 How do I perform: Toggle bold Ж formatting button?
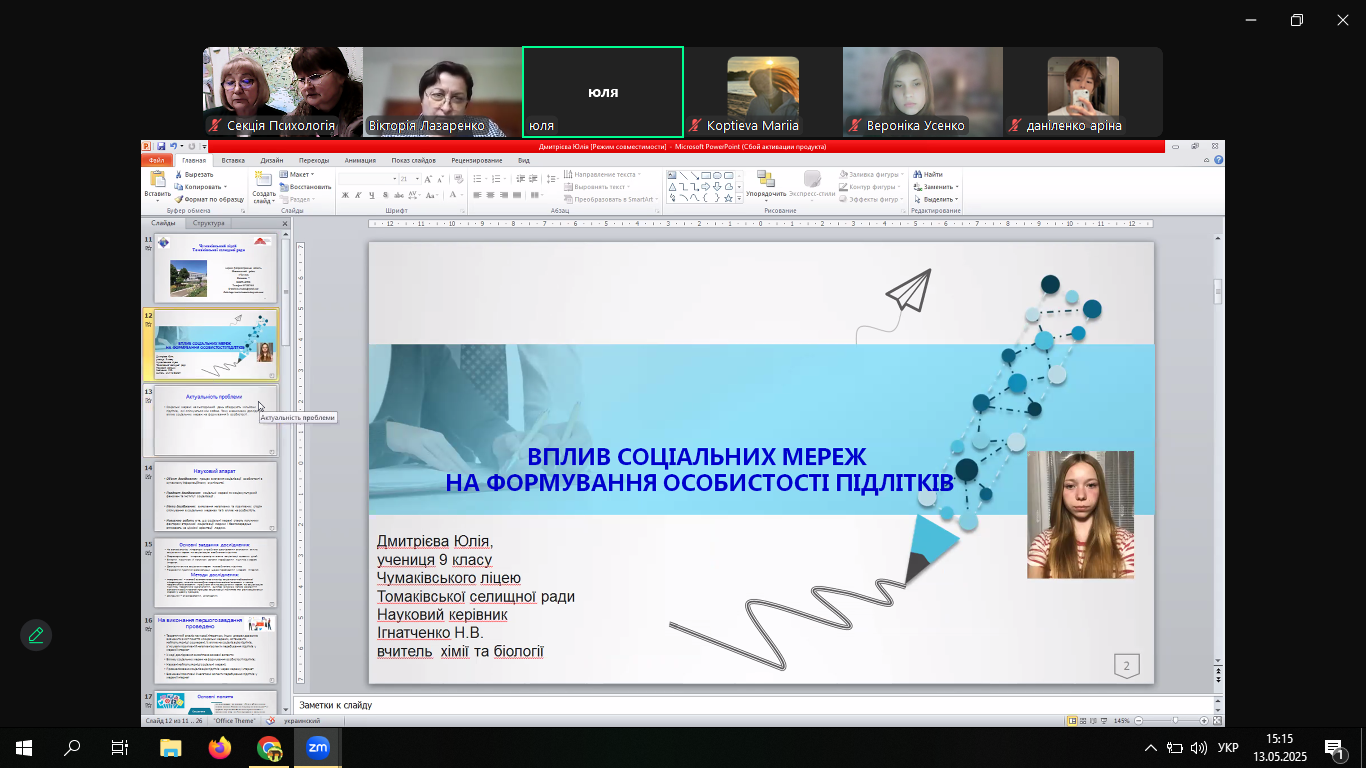[345, 196]
